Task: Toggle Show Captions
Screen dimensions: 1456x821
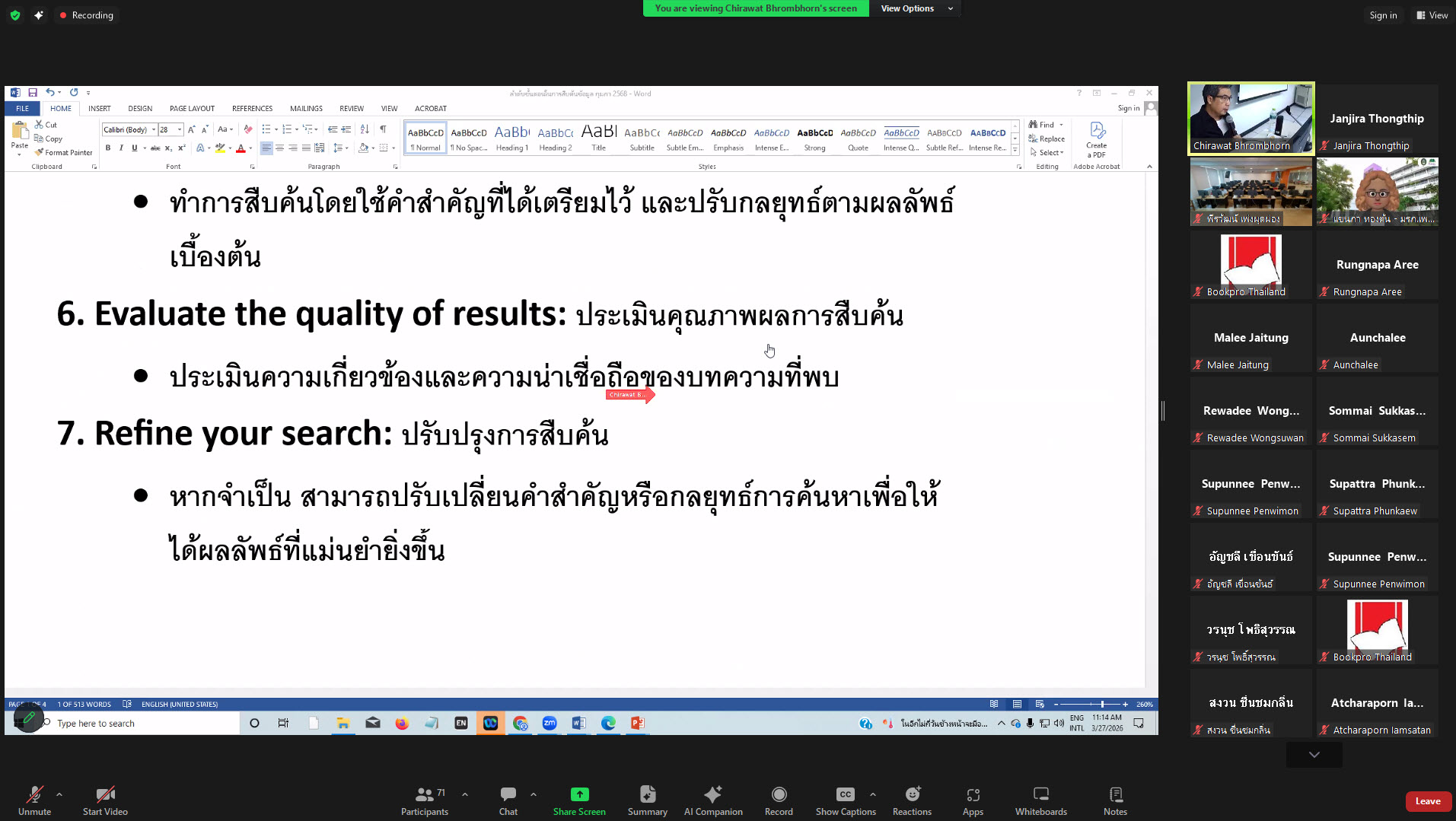Action: tap(845, 800)
